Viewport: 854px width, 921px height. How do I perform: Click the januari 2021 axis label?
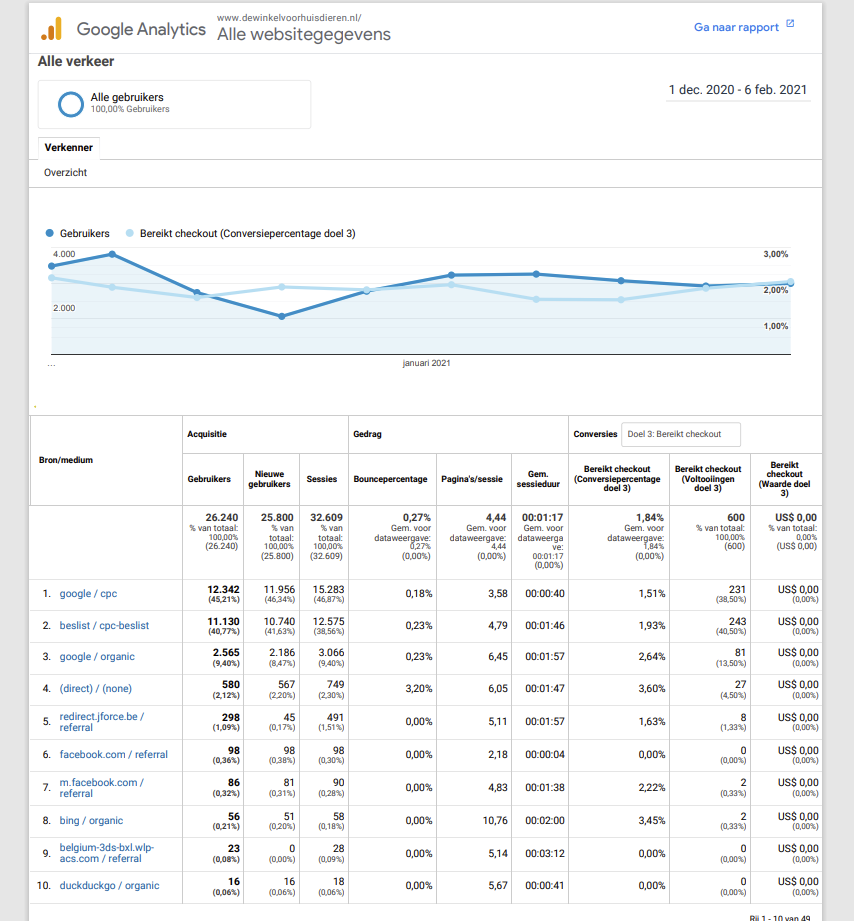pyautogui.click(x=426, y=363)
